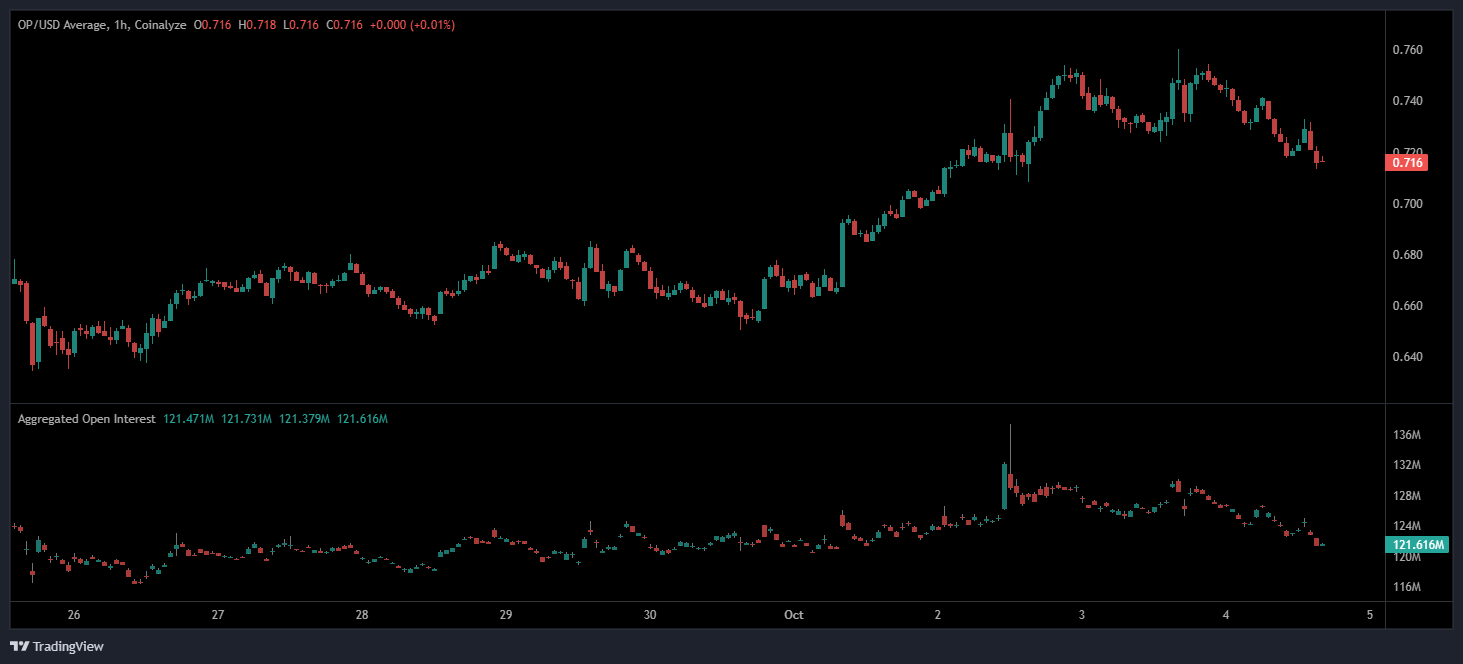This screenshot has height=664, width=1463.
Task: Click the 0.760 price axis label
Action: click(1407, 50)
